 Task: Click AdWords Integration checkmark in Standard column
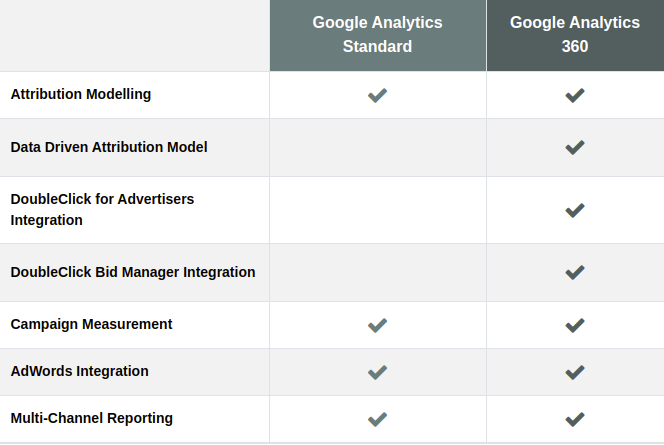(x=377, y=372)
